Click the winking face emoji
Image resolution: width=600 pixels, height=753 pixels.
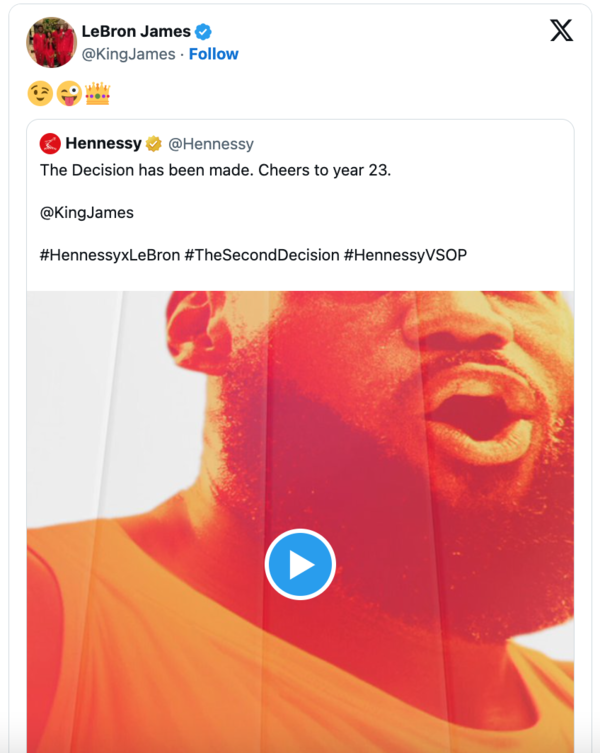[40, 95]
